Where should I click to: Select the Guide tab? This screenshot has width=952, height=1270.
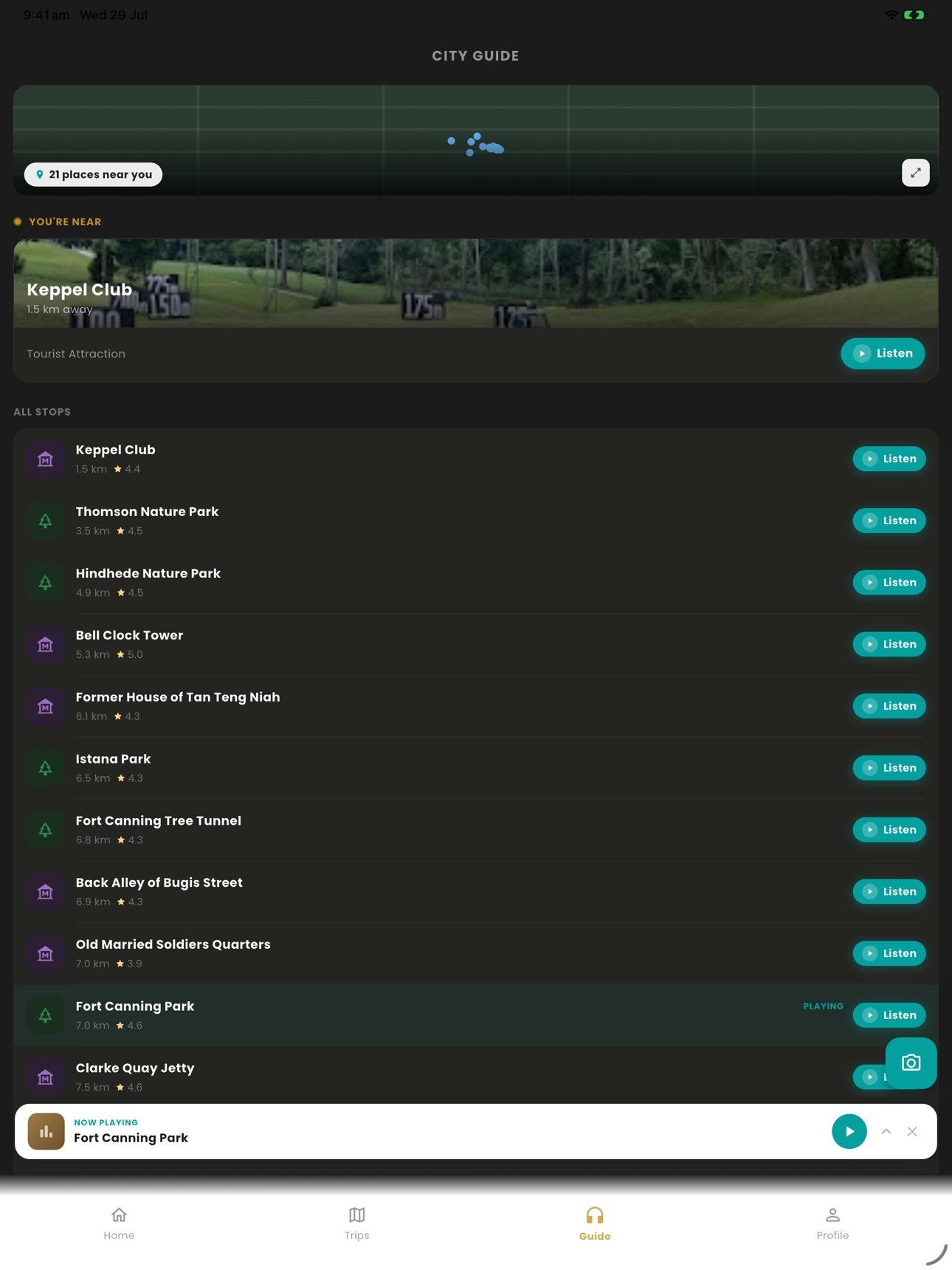[595, 1223]
